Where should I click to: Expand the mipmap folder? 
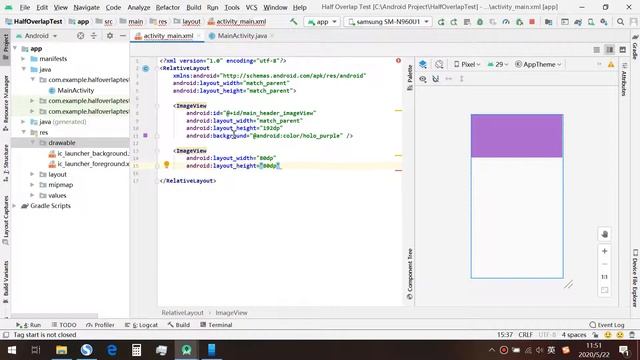[x=32, y=184]
